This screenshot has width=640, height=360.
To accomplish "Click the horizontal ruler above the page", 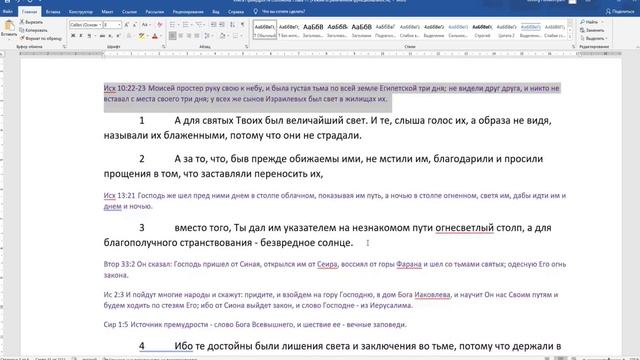I will 320,53.
